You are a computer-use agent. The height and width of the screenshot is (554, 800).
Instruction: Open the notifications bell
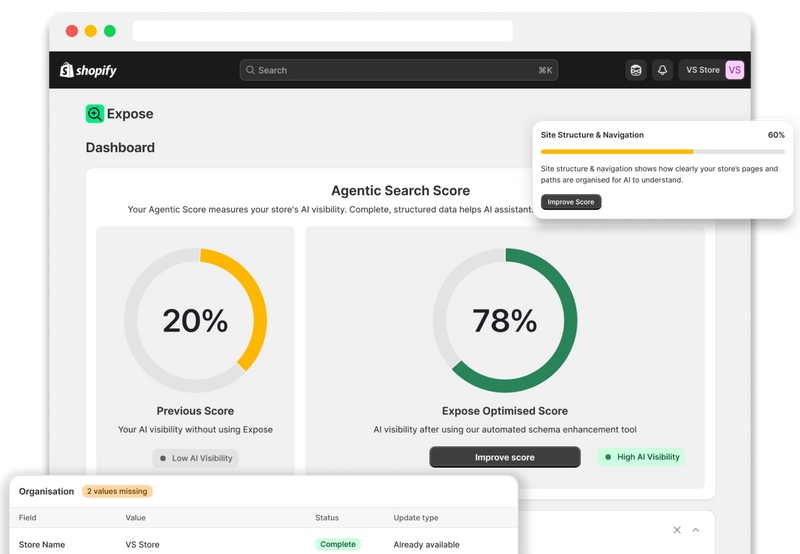click(x=662, y=70)
